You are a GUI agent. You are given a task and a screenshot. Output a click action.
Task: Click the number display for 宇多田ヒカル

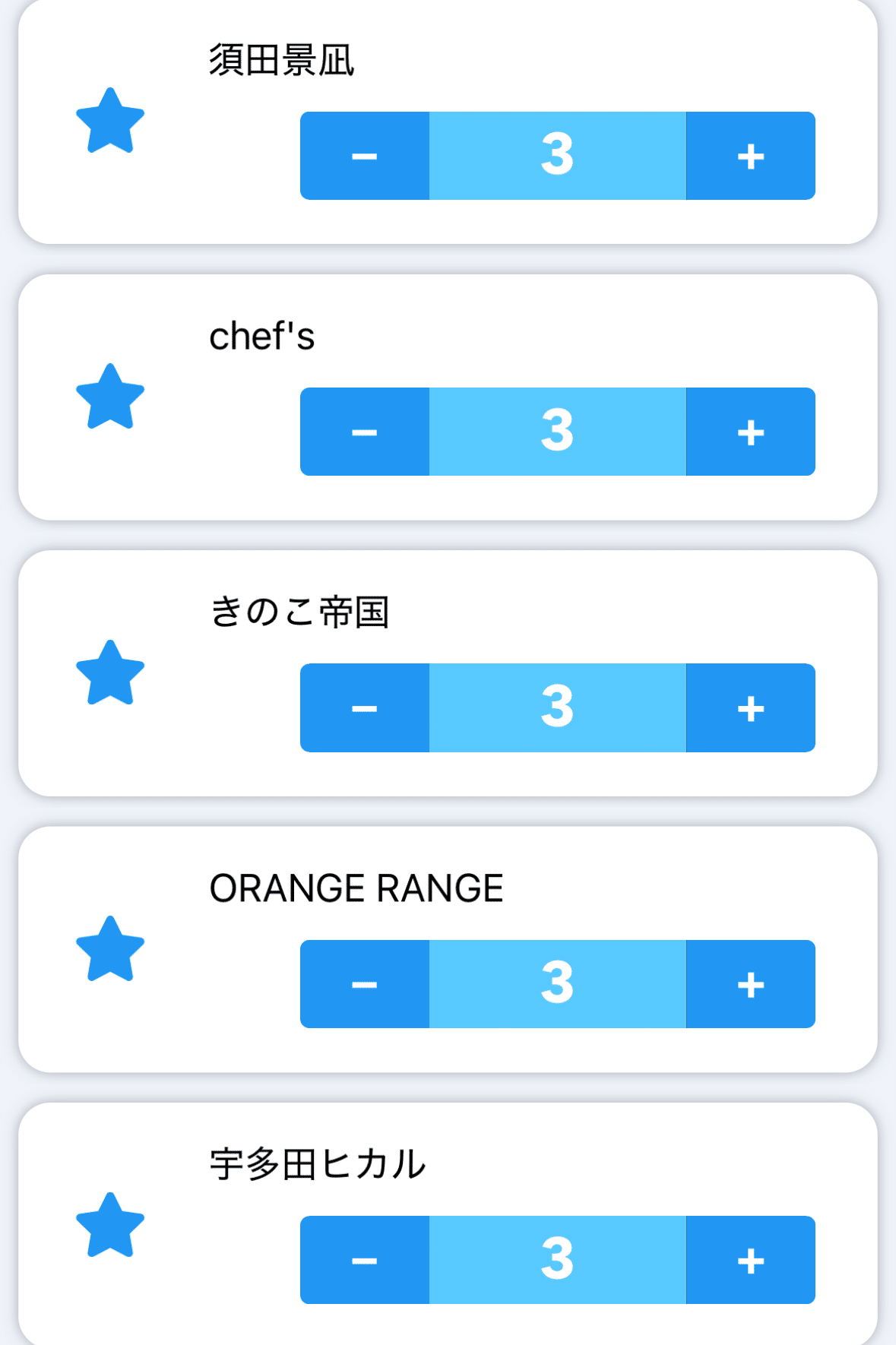[557, 1260]
